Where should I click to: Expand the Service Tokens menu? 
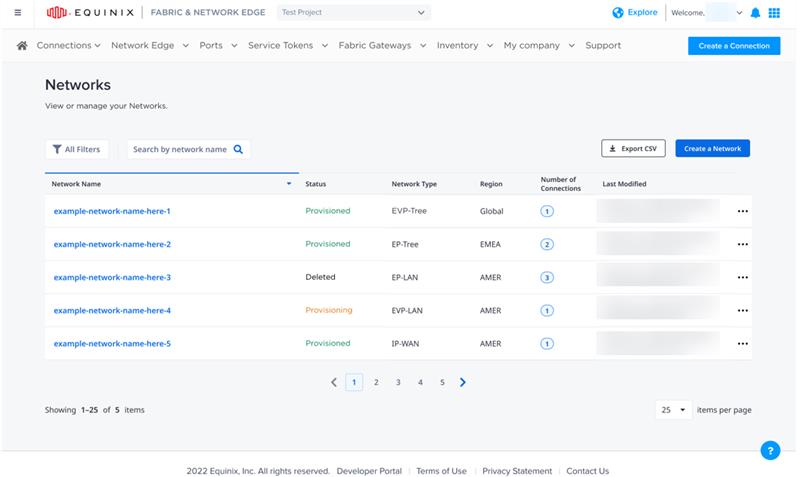tap(288, 45)
